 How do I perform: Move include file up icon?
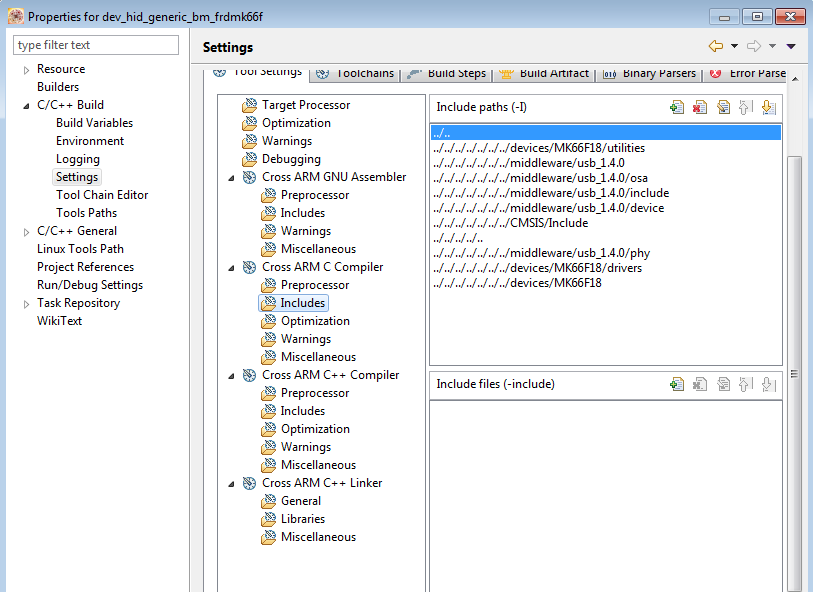click(744, 384)
